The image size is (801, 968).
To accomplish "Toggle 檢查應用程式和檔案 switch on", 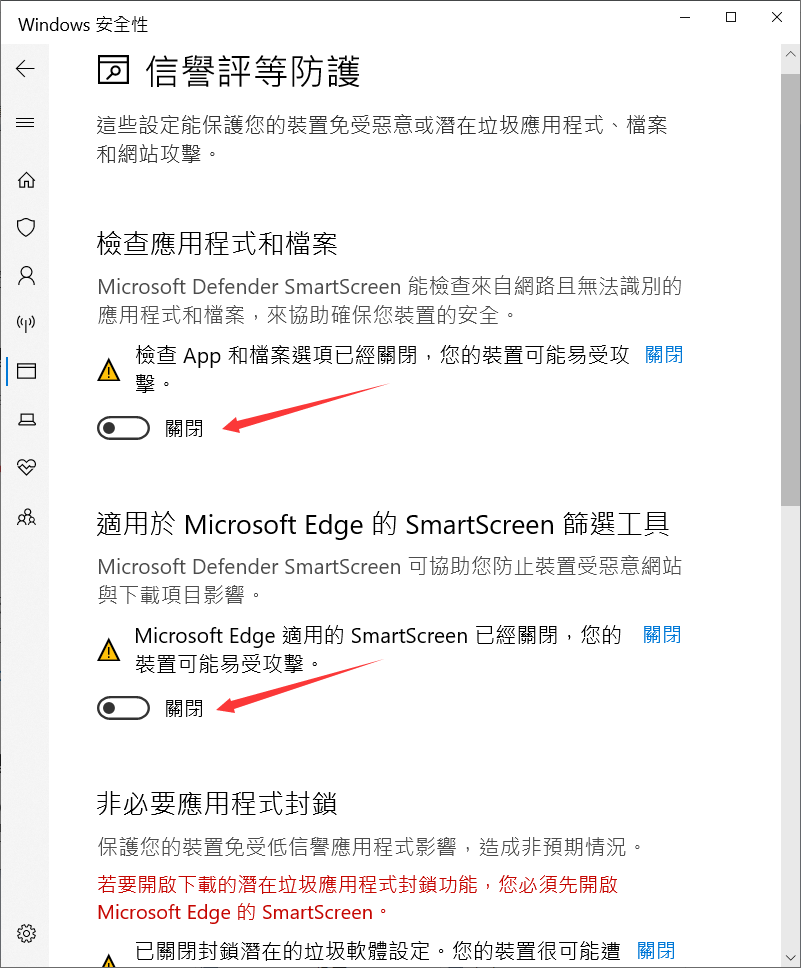I will [124, 428].
